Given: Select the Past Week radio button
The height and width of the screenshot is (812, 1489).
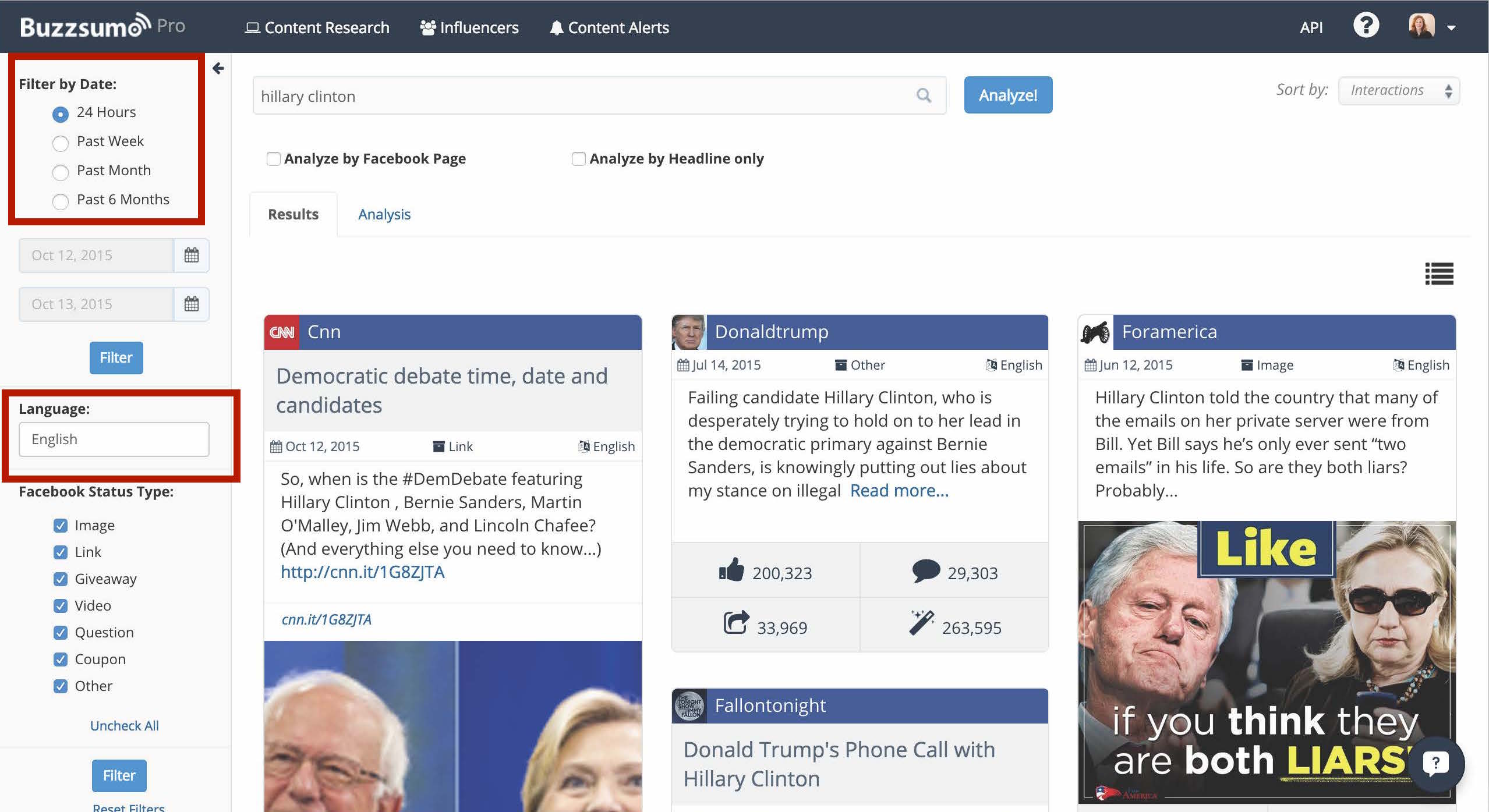Looking at the screenshot, I should (x=61, y=143).
